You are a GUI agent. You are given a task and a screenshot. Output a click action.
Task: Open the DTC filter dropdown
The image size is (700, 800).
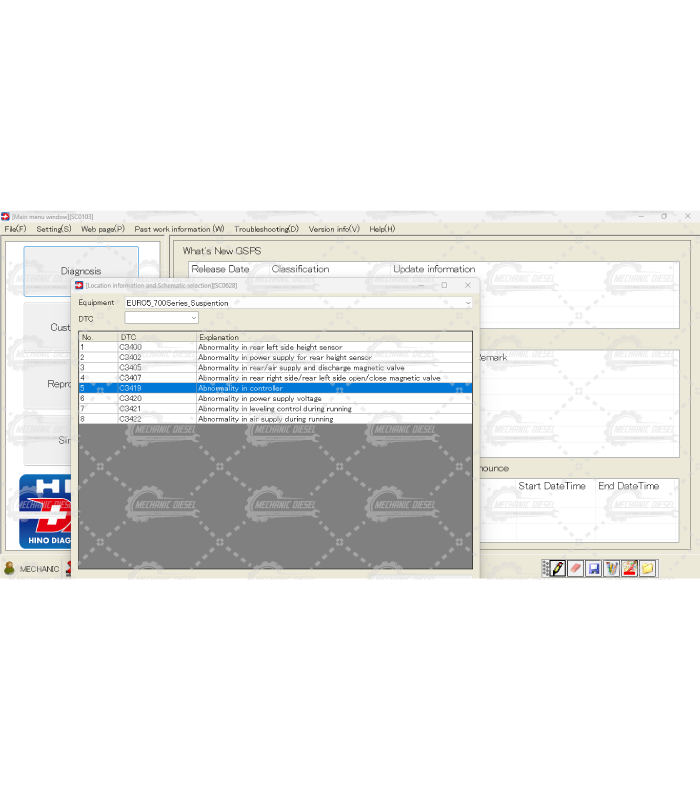193,318
